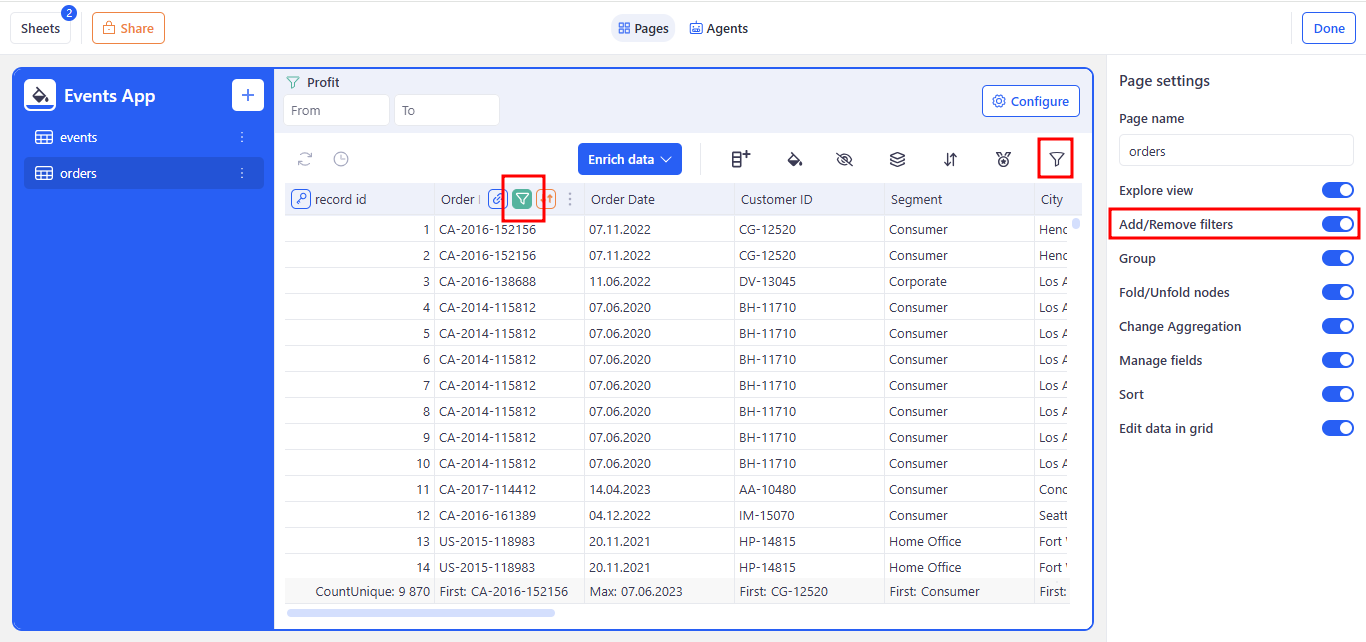Click the Profit From input field
This screenshot has height=642, width=1366.
[336, 110]
